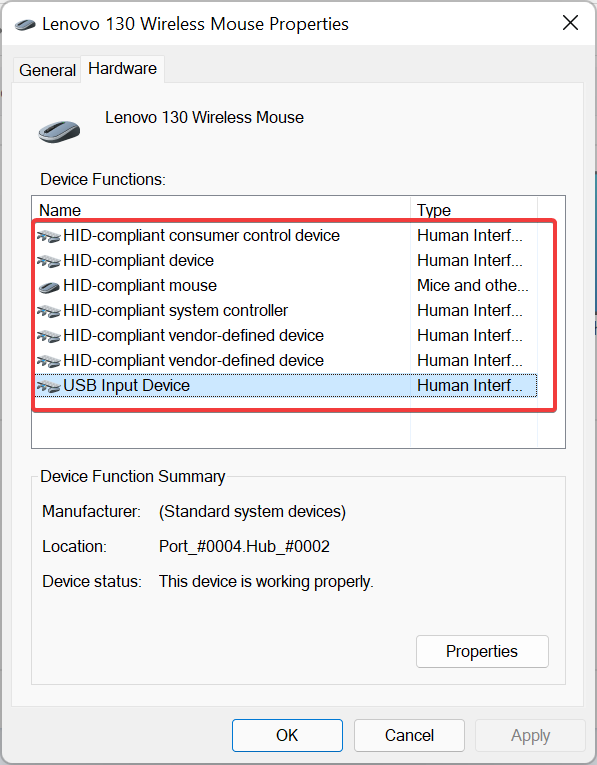Click the USB Input Device icon
Image resolution: width=597 pixels, height=765 pixels.
pyautogui.click(x=48, y=386)
